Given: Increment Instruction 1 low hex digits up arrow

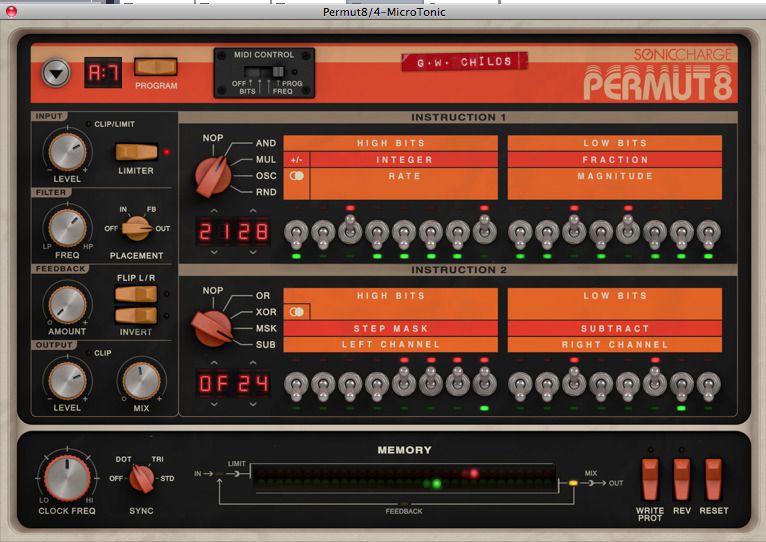Looking at the screenshot, I should 253,211.
